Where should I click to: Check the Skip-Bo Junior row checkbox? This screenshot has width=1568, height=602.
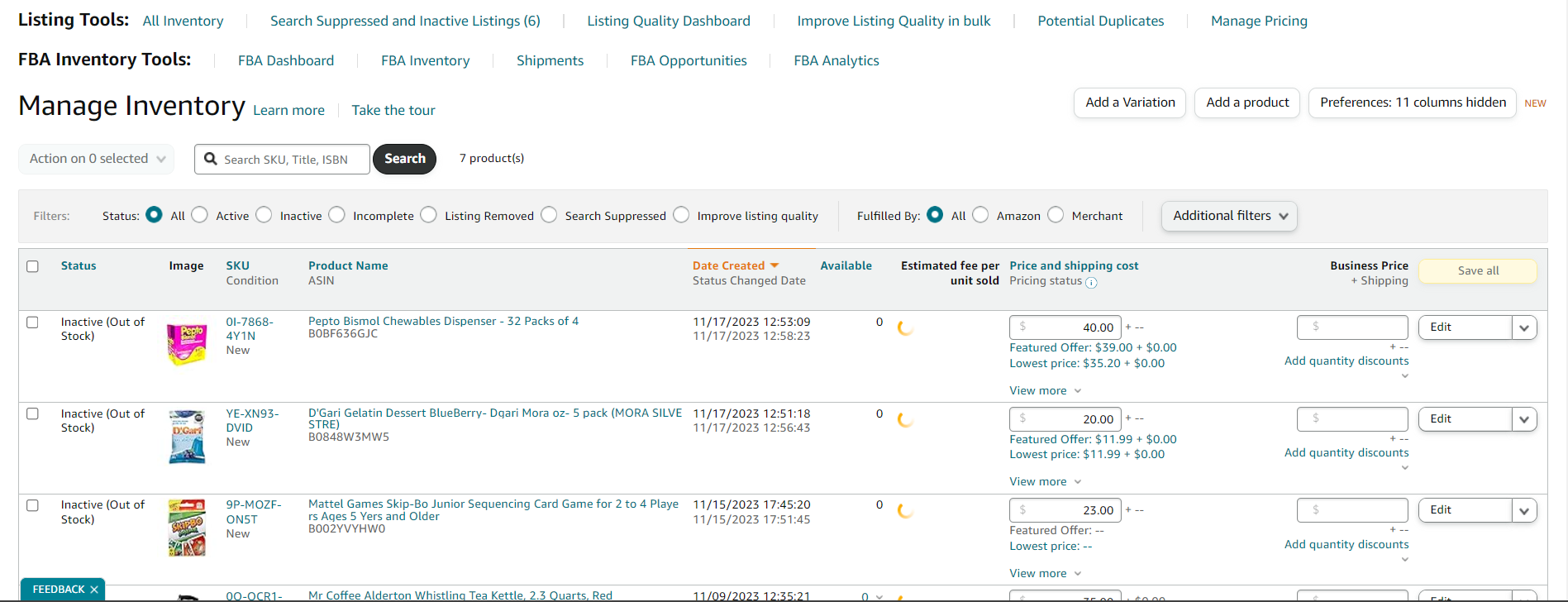[x=33, y=505]
